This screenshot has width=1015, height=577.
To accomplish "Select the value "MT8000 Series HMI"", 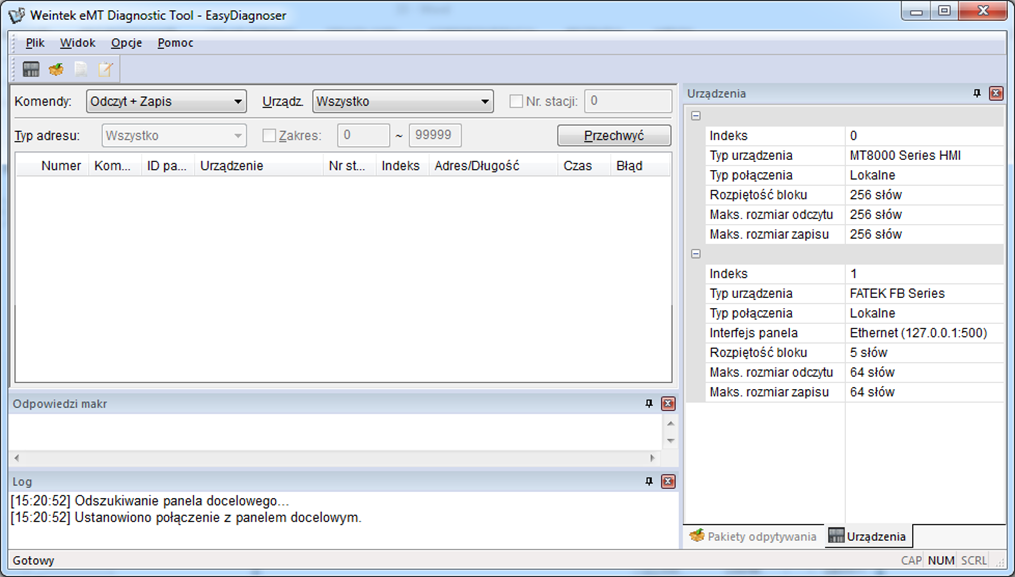I will pyautogui.click(x=905, y=155).
